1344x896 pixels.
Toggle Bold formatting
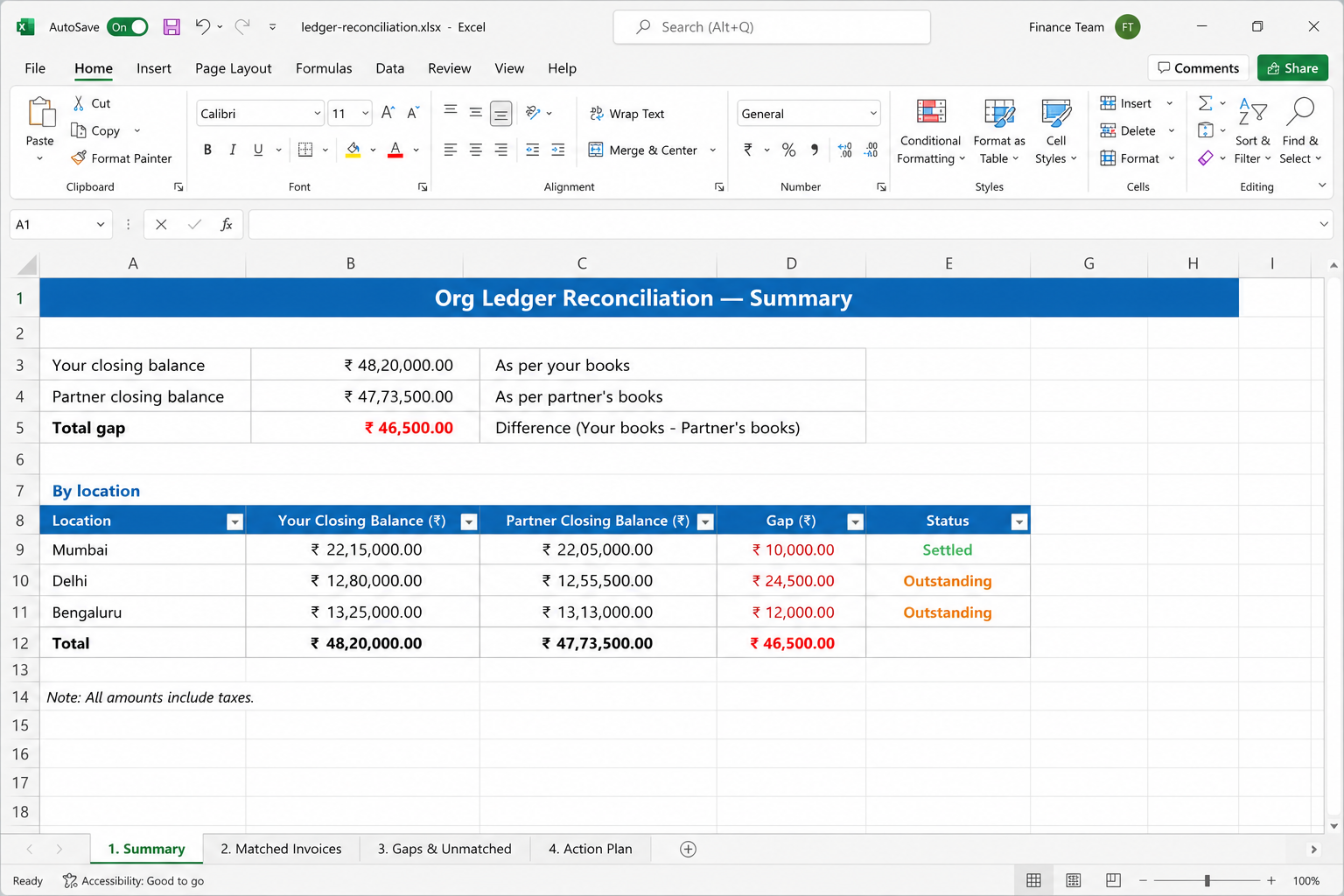[207, 150]
